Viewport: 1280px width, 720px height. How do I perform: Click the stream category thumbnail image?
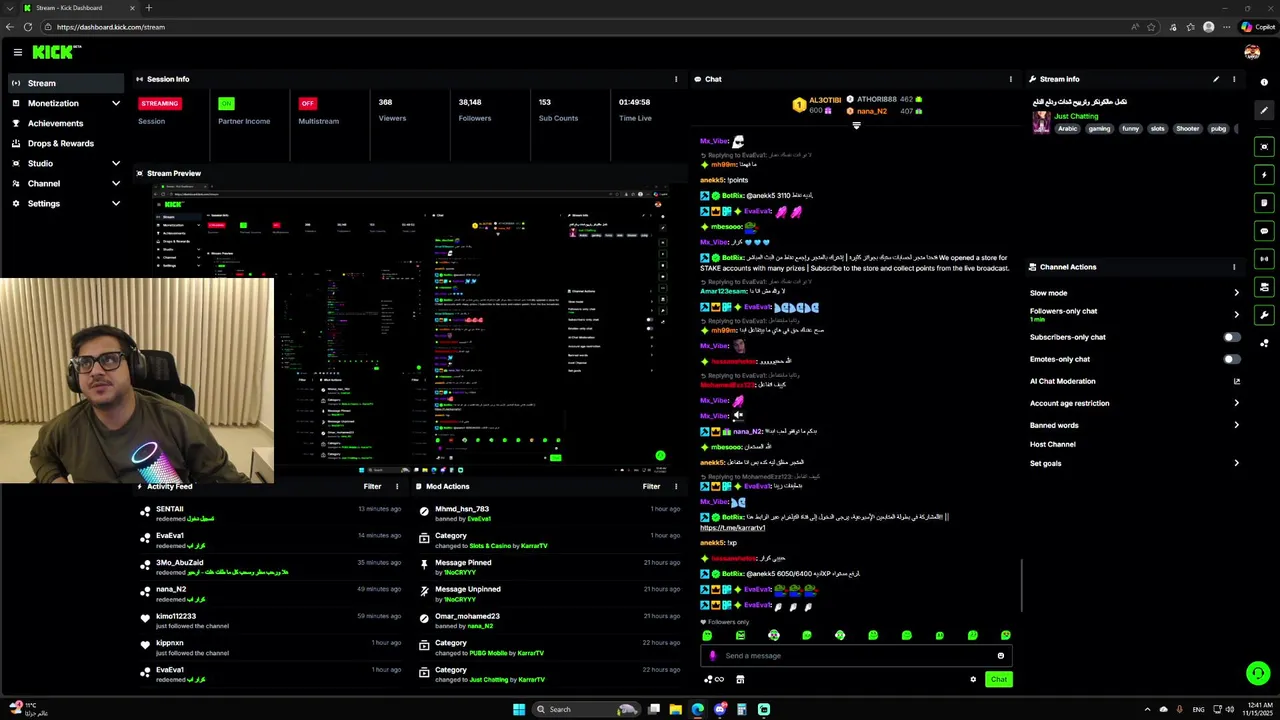[1041, 122]
